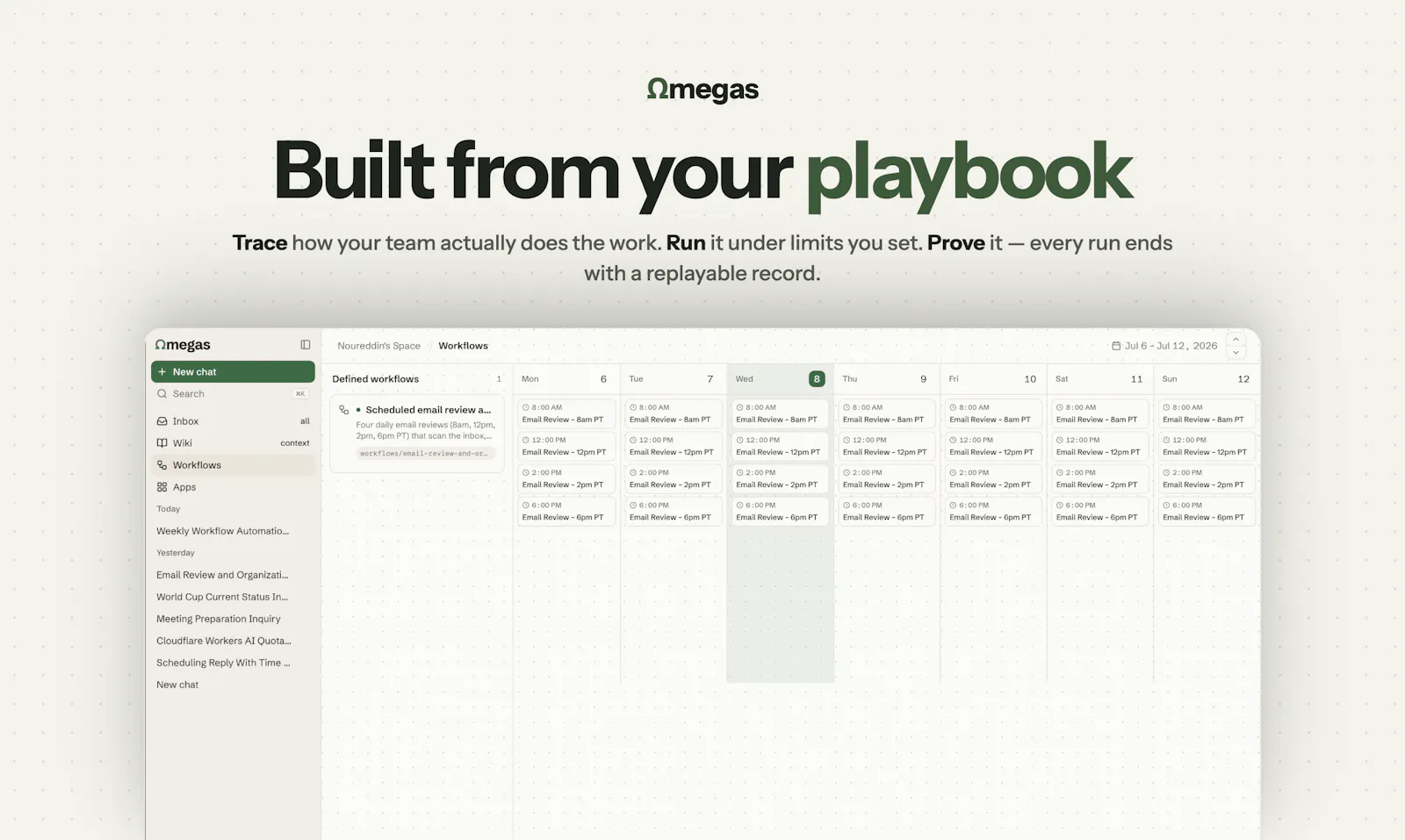Click Workflows breadcrumb in header

[x=463, y=346]
